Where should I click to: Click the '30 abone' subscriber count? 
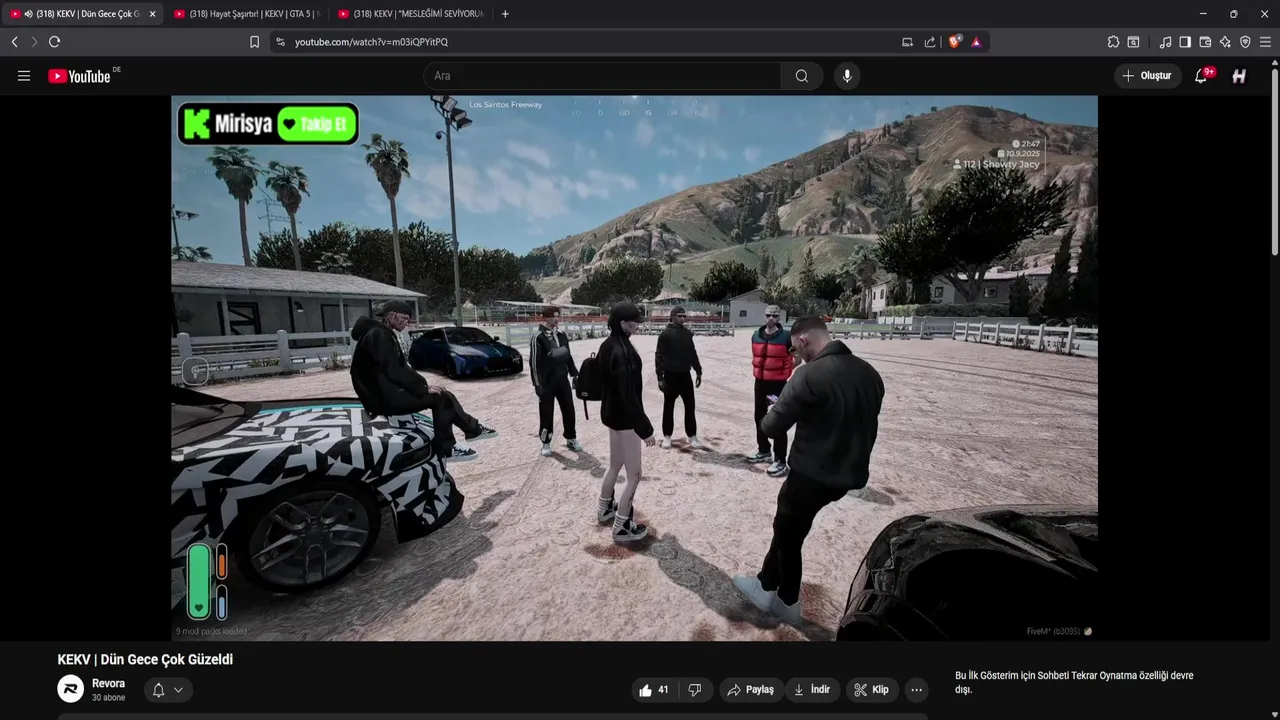click(x=108, y=698)
